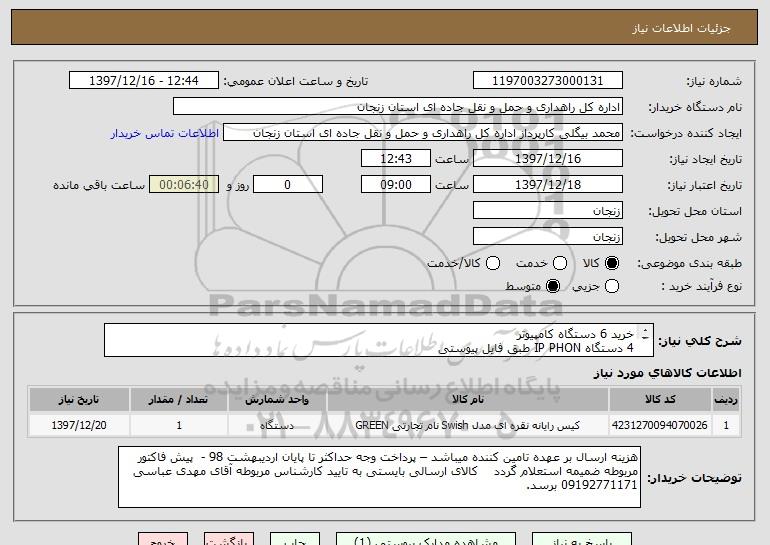Click the واحد شمارش column header
This screenshot has height=545, width=770.
[x=277, y=399]
